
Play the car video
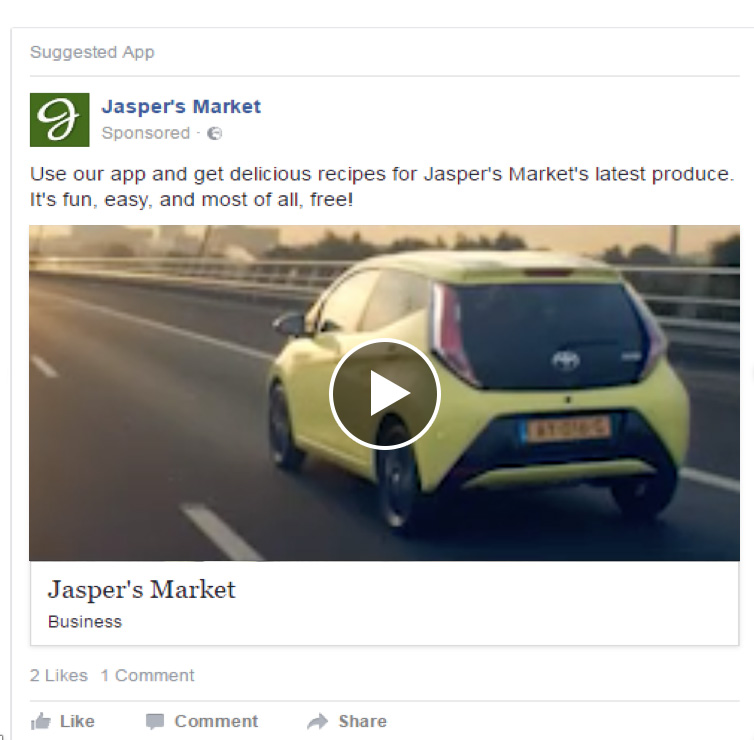[x=385, y=394]
